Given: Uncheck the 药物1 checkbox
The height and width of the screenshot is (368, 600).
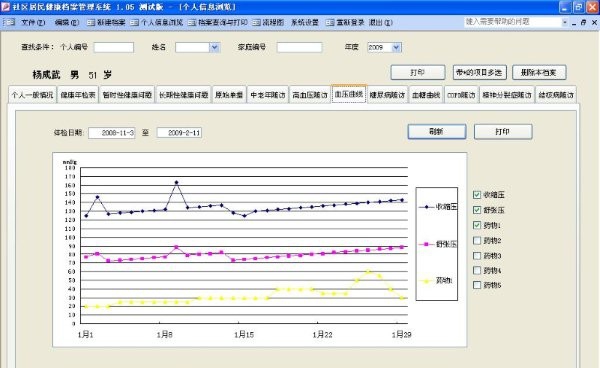Looking at the screenshot, I should [x=477, y=225].
